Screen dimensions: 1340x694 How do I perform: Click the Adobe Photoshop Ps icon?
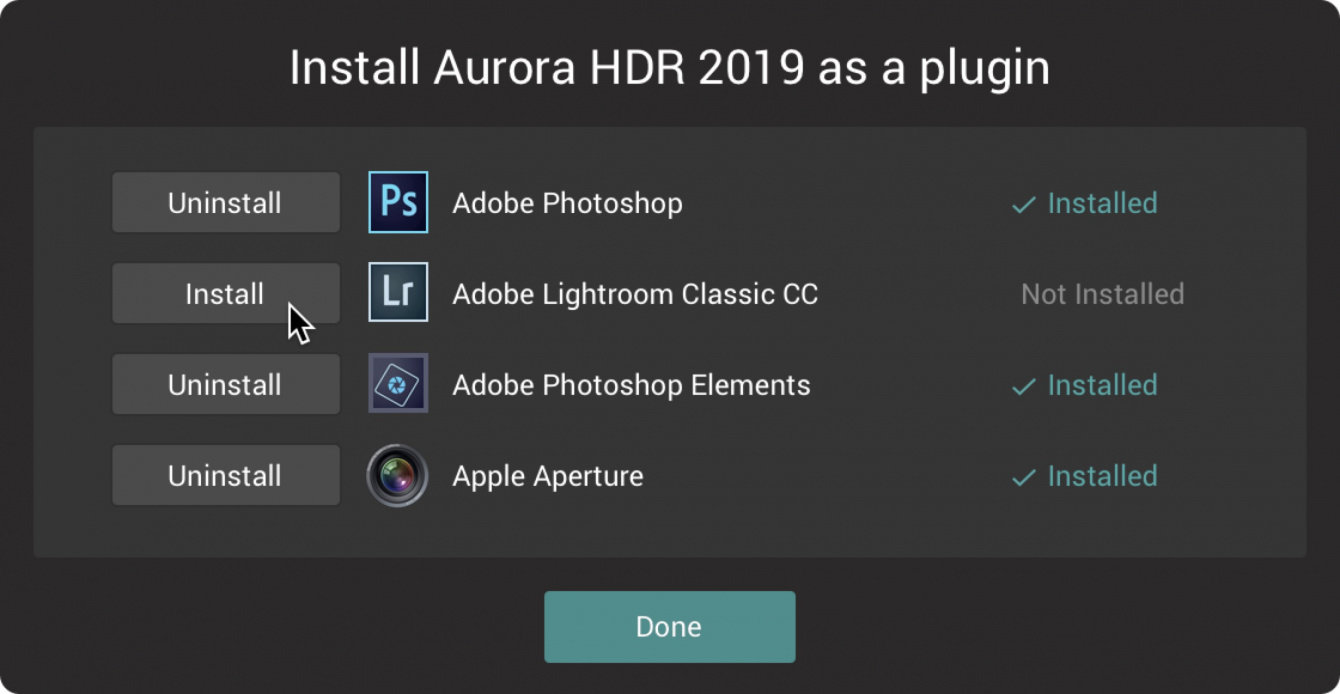[398, 202]
